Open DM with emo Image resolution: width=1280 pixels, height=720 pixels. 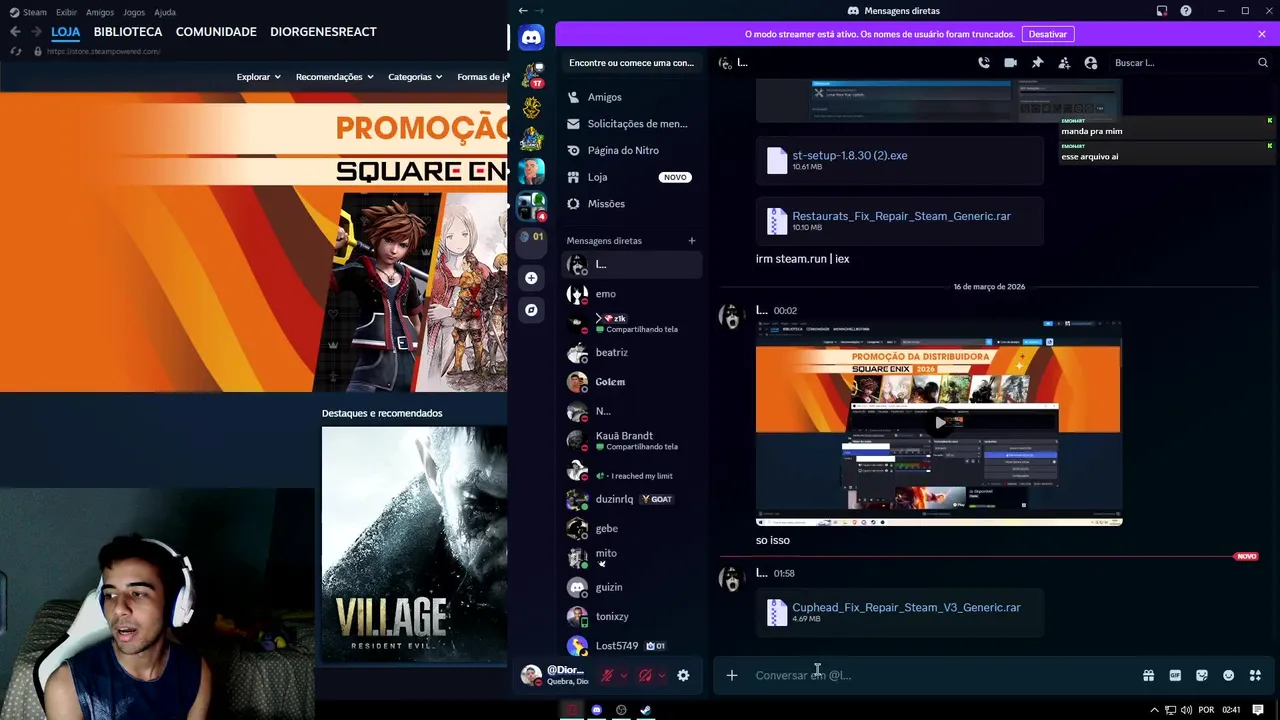pos(631,294)
